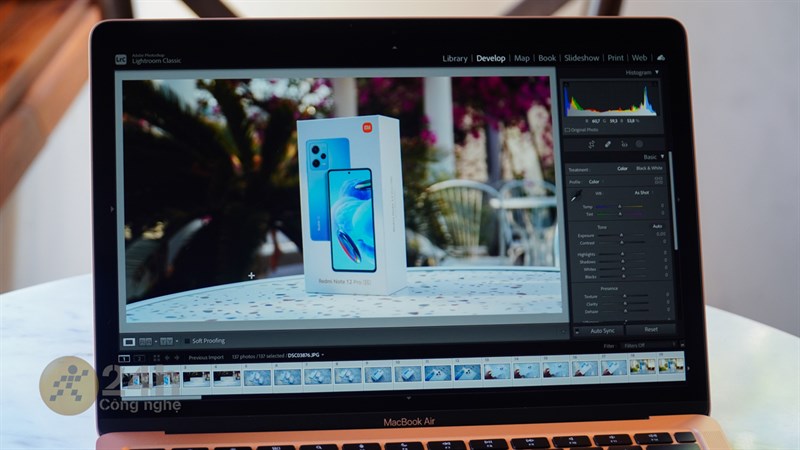Switch to Loupe view mode icon
The height and width of the screenshot is (450, 800).
129,341
